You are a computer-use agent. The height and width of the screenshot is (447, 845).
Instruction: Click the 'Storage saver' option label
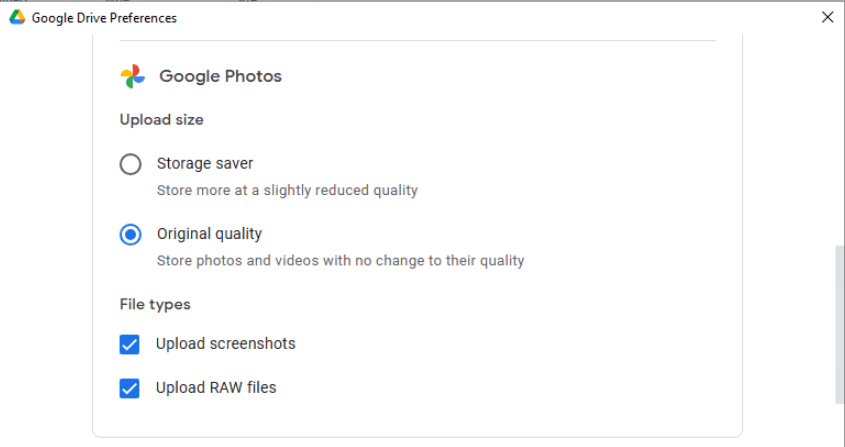point(205,164)
